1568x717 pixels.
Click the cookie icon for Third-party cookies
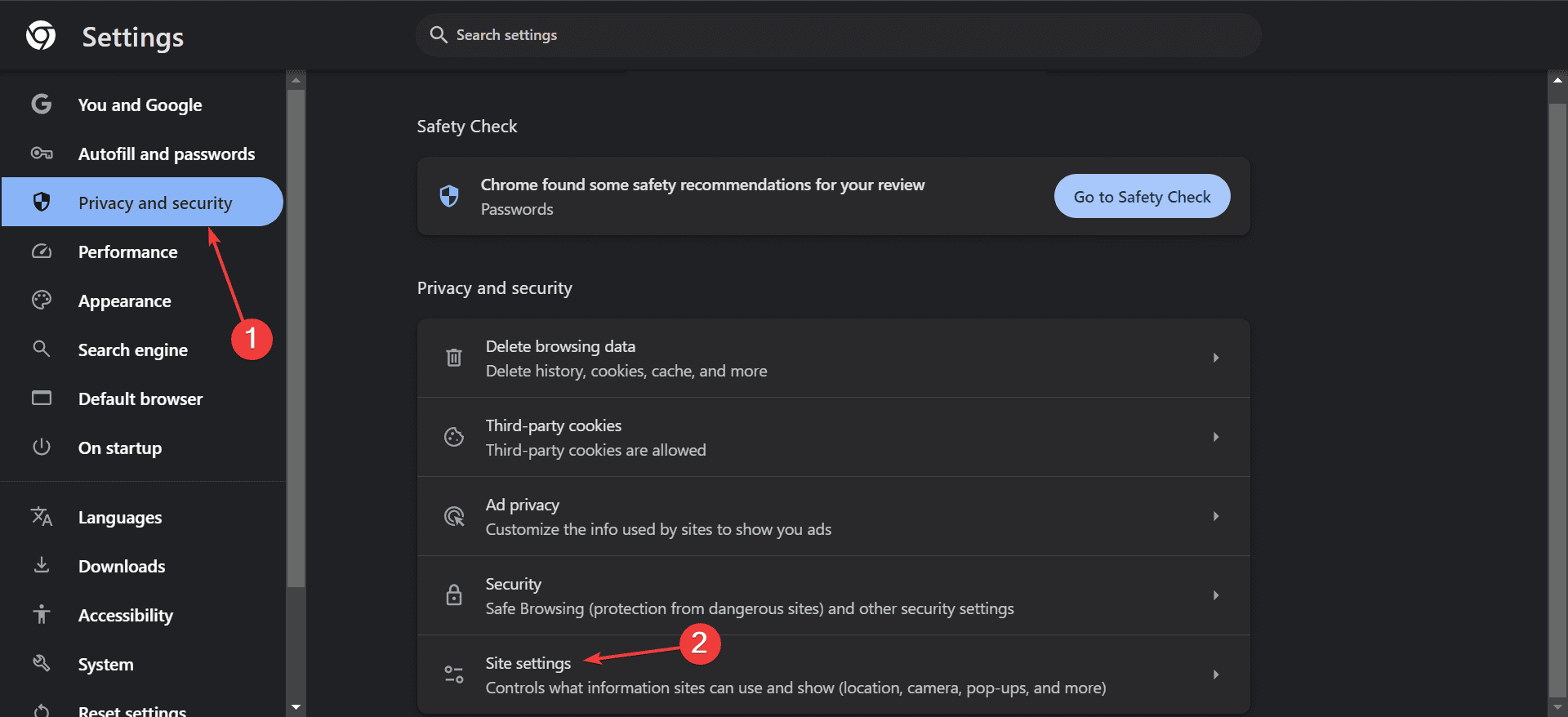pos(454,437)
